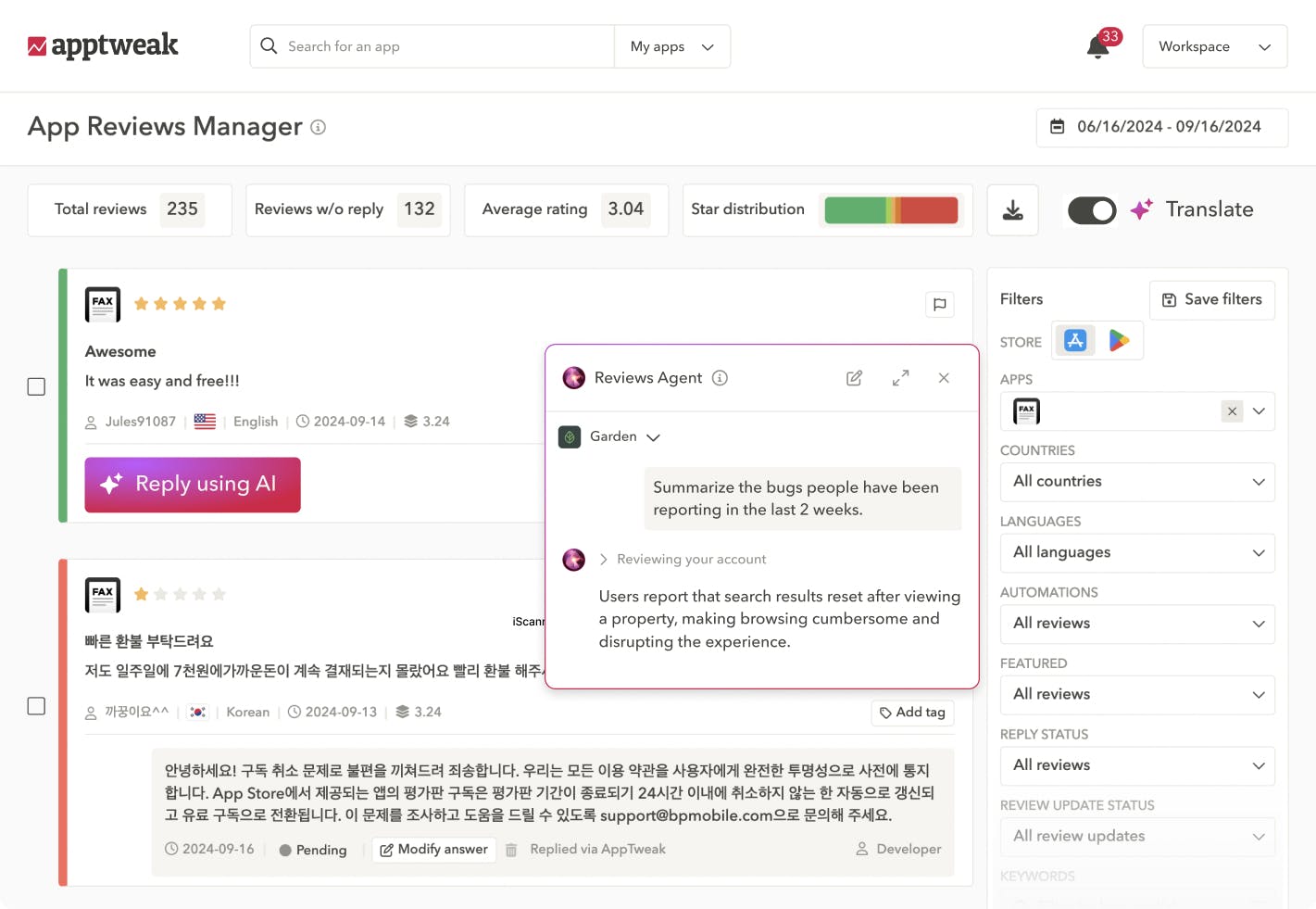Check the box for the Awesome review
The image size is (1316, 909).
[36, 386]
